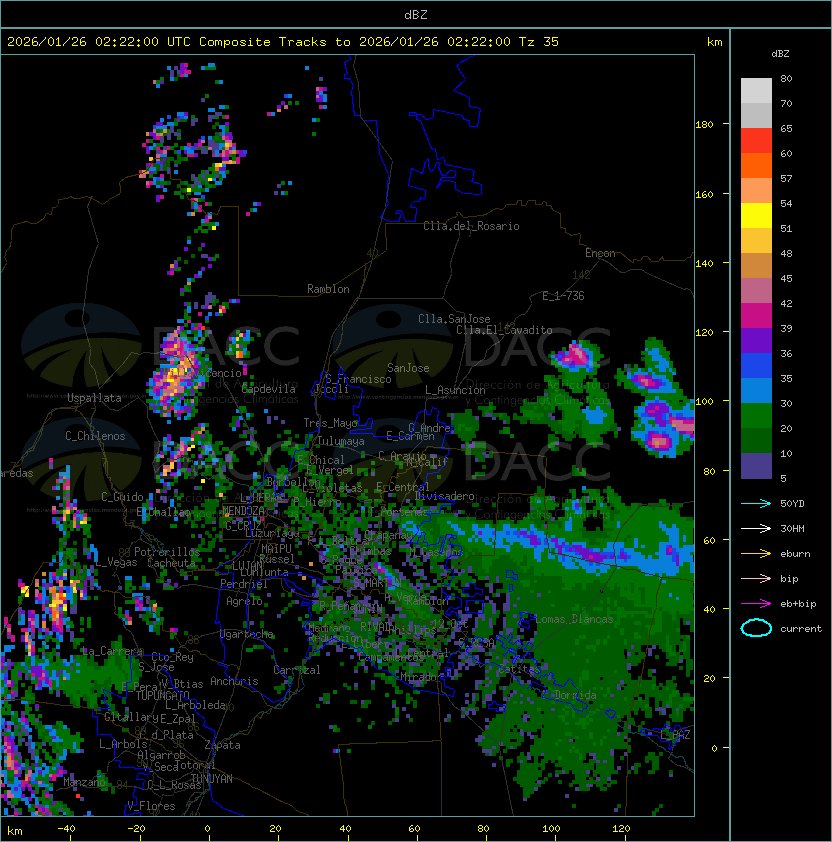Click the 'L_Arboleda' map label
The height and width of the screenshot is (842, 832).
[195, 705]
